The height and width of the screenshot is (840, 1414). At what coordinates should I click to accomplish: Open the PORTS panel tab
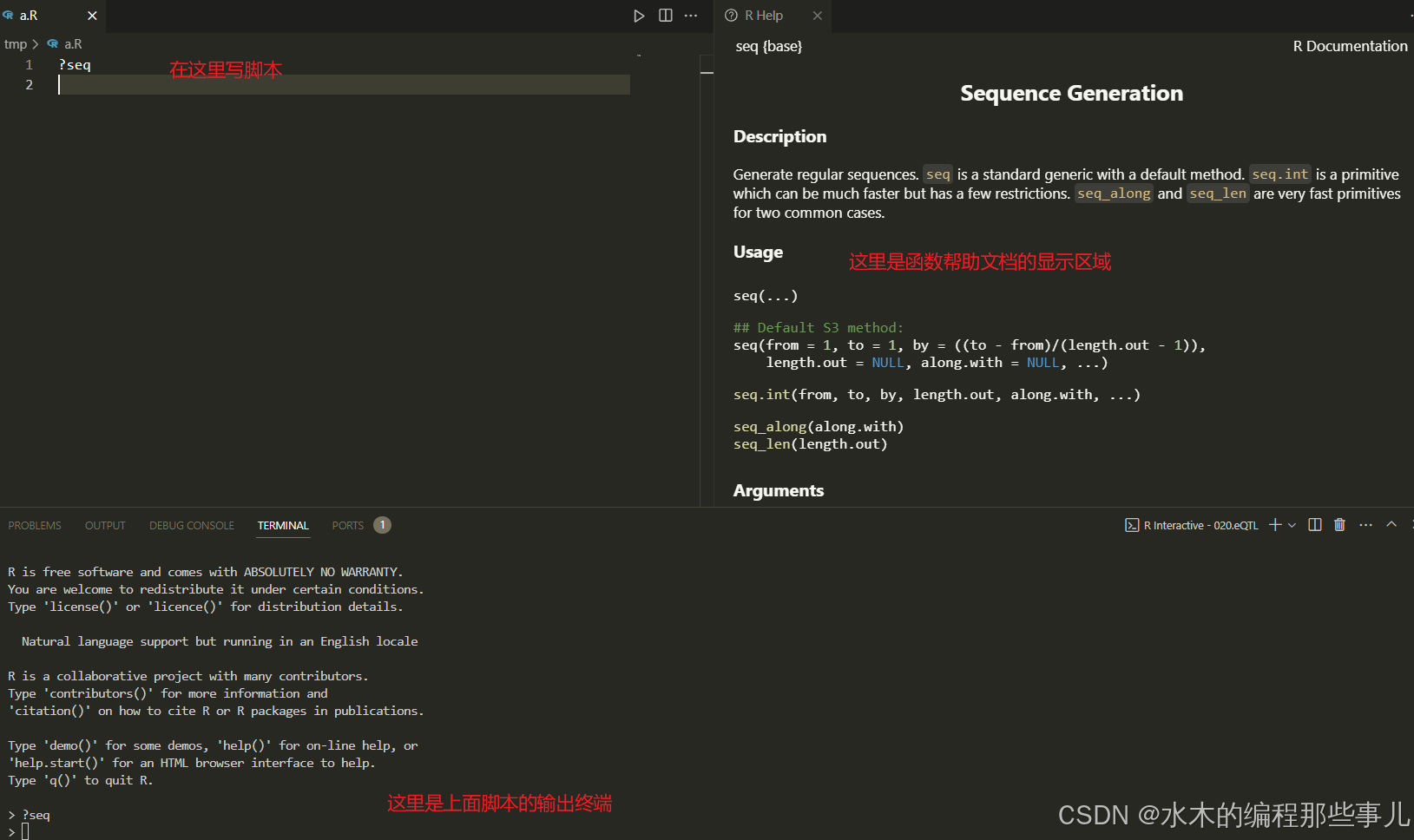[348, 526]
